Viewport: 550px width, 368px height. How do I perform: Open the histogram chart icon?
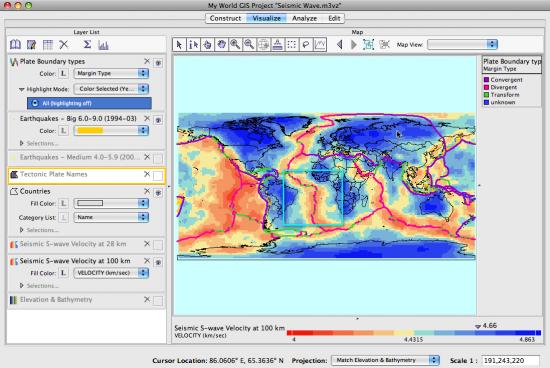click(103, 45)
